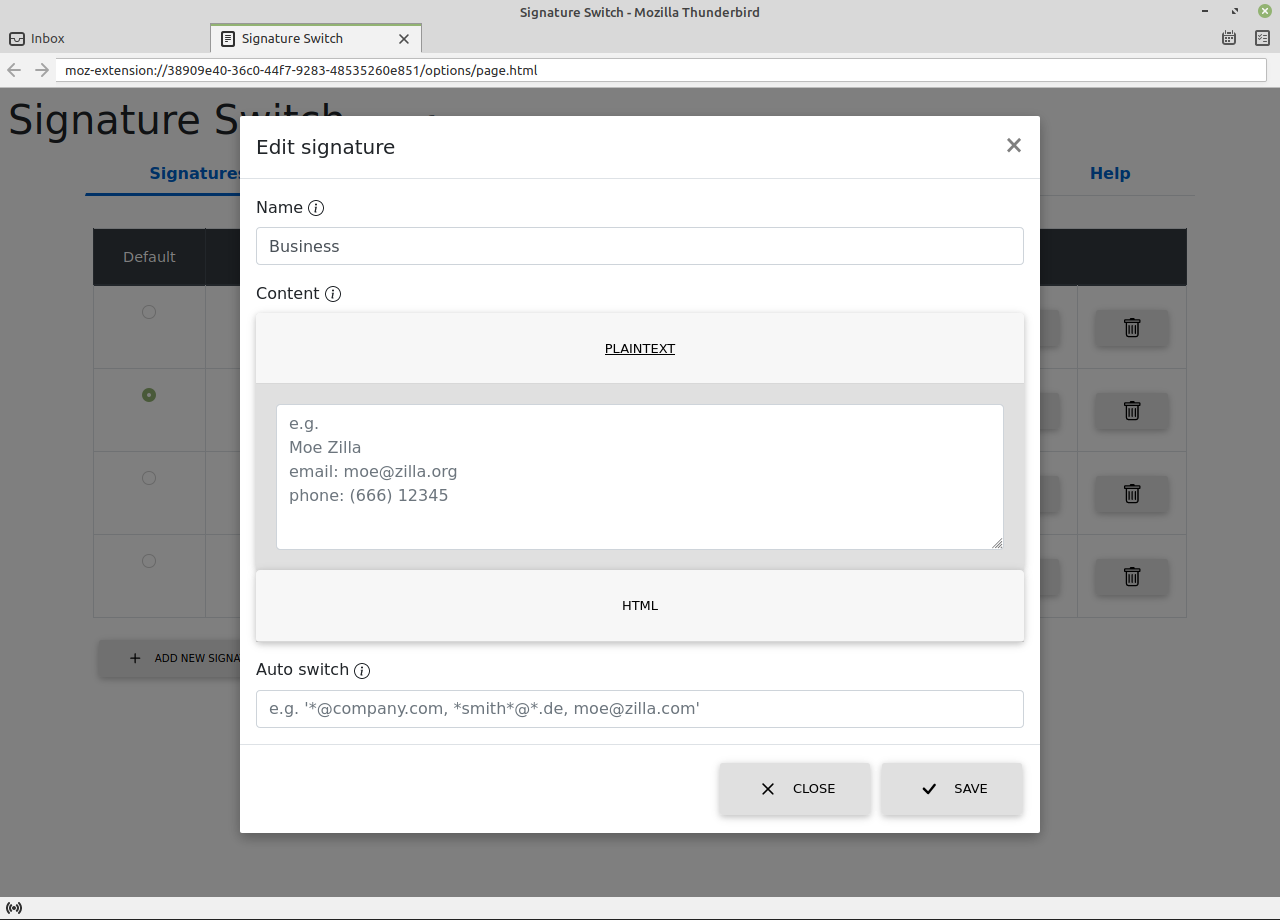Viewport: 1280px width, 920px height.
Task: Click the back navigation arrow
Action: [x=14, y=70]
